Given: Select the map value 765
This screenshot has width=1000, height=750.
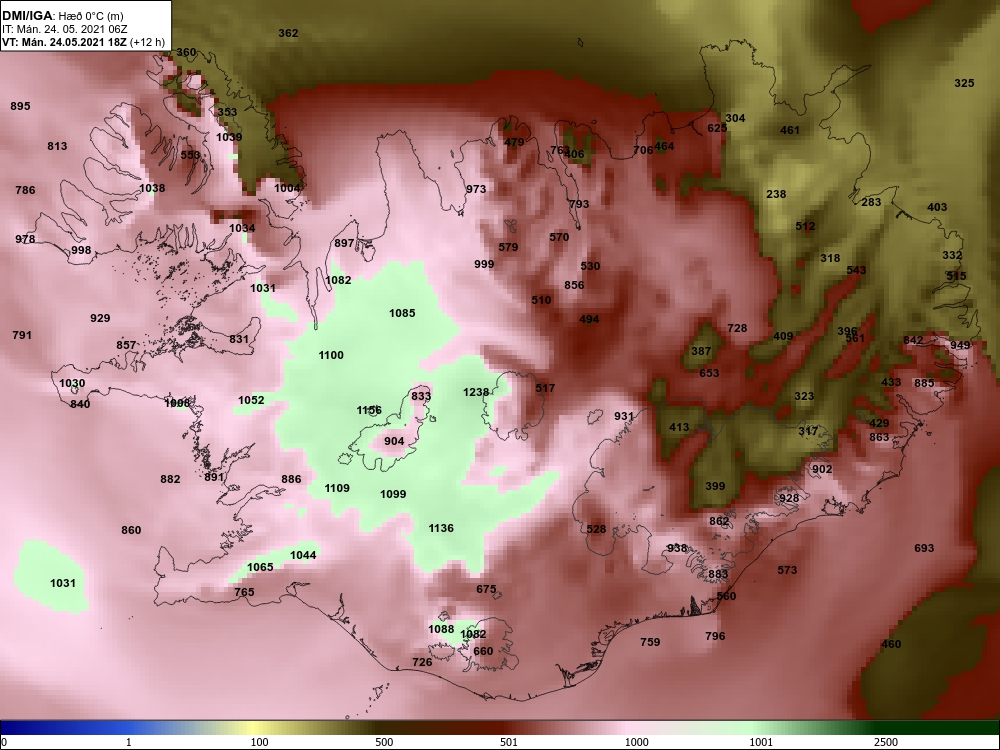Looking at the screenshot, I should [244, 592].
